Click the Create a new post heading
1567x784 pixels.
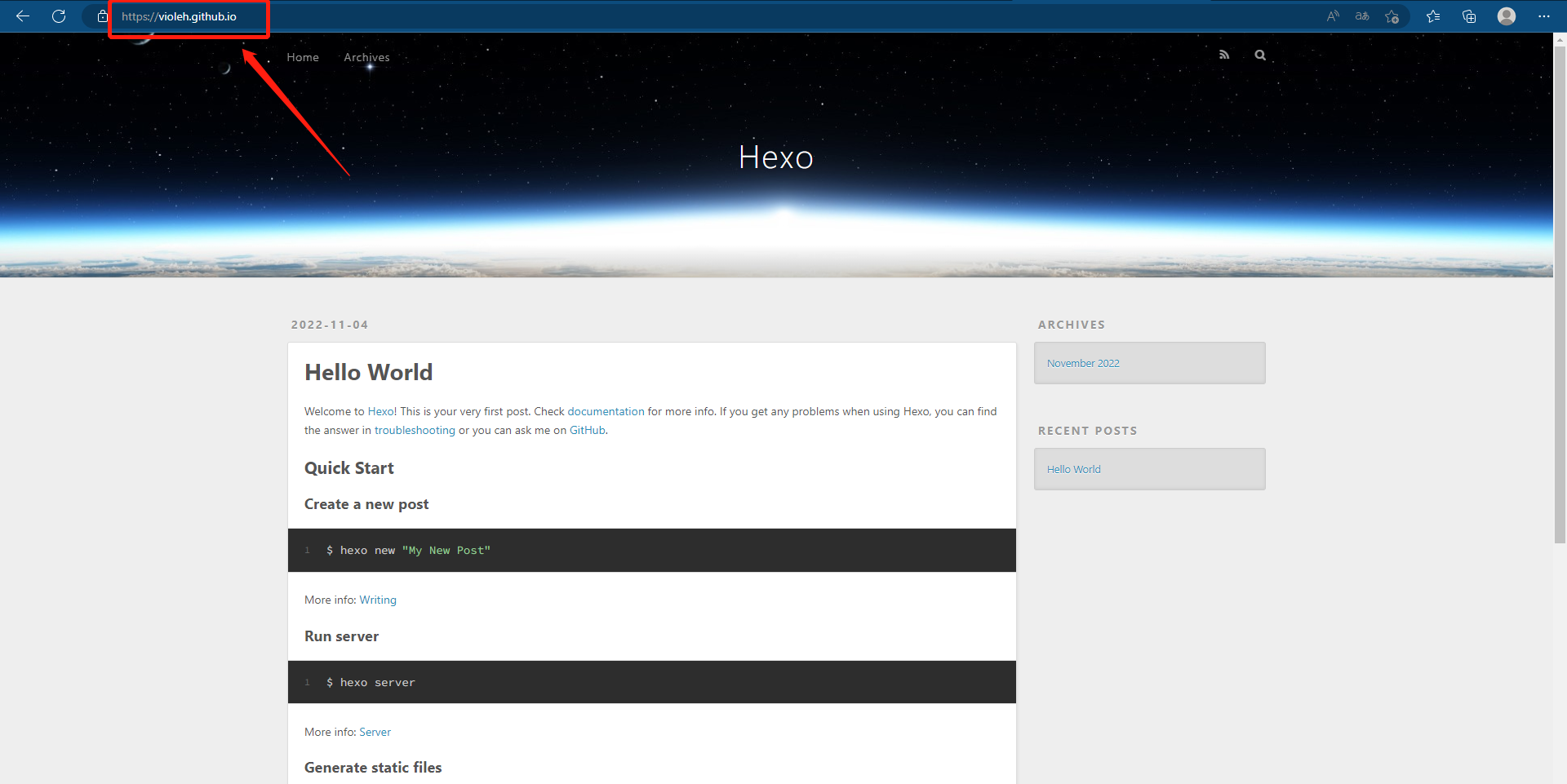tap(366, 504)
